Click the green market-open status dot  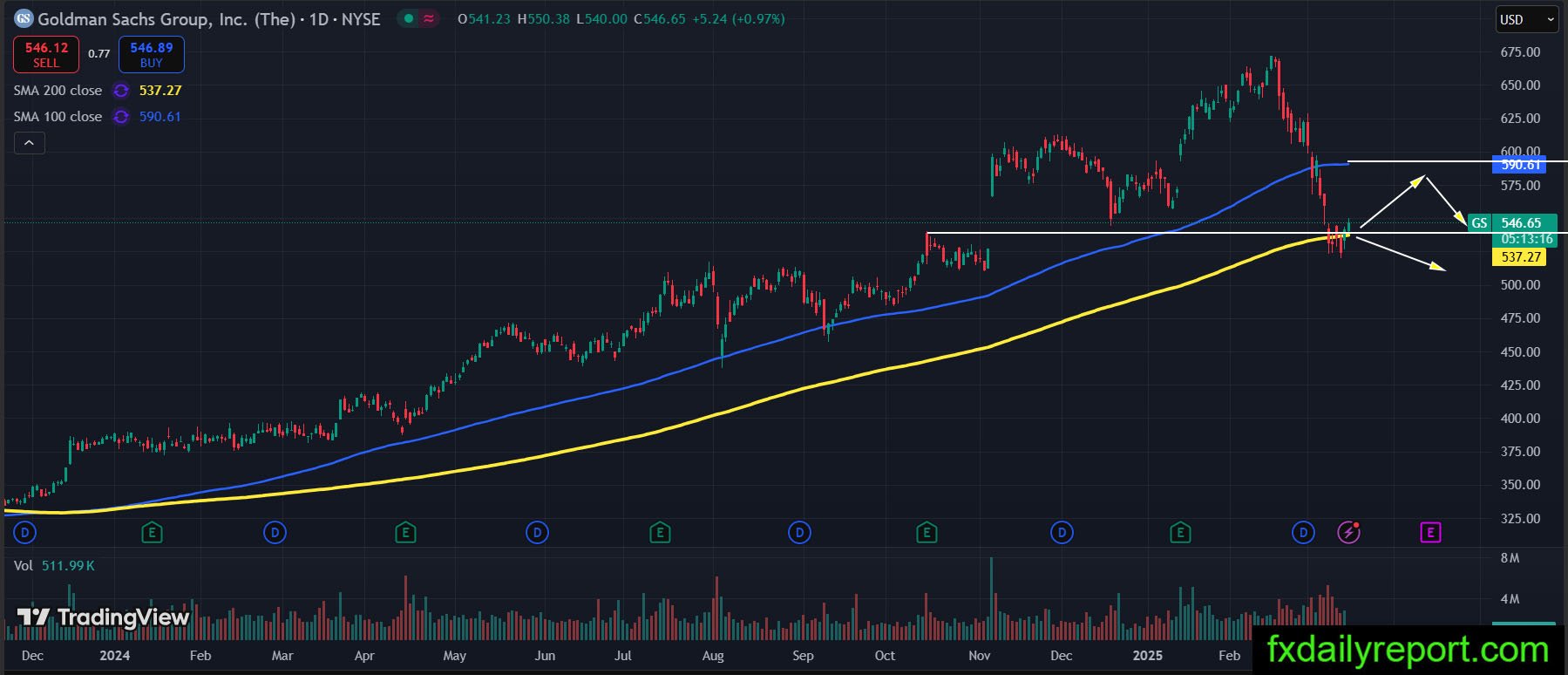[408, 18]
